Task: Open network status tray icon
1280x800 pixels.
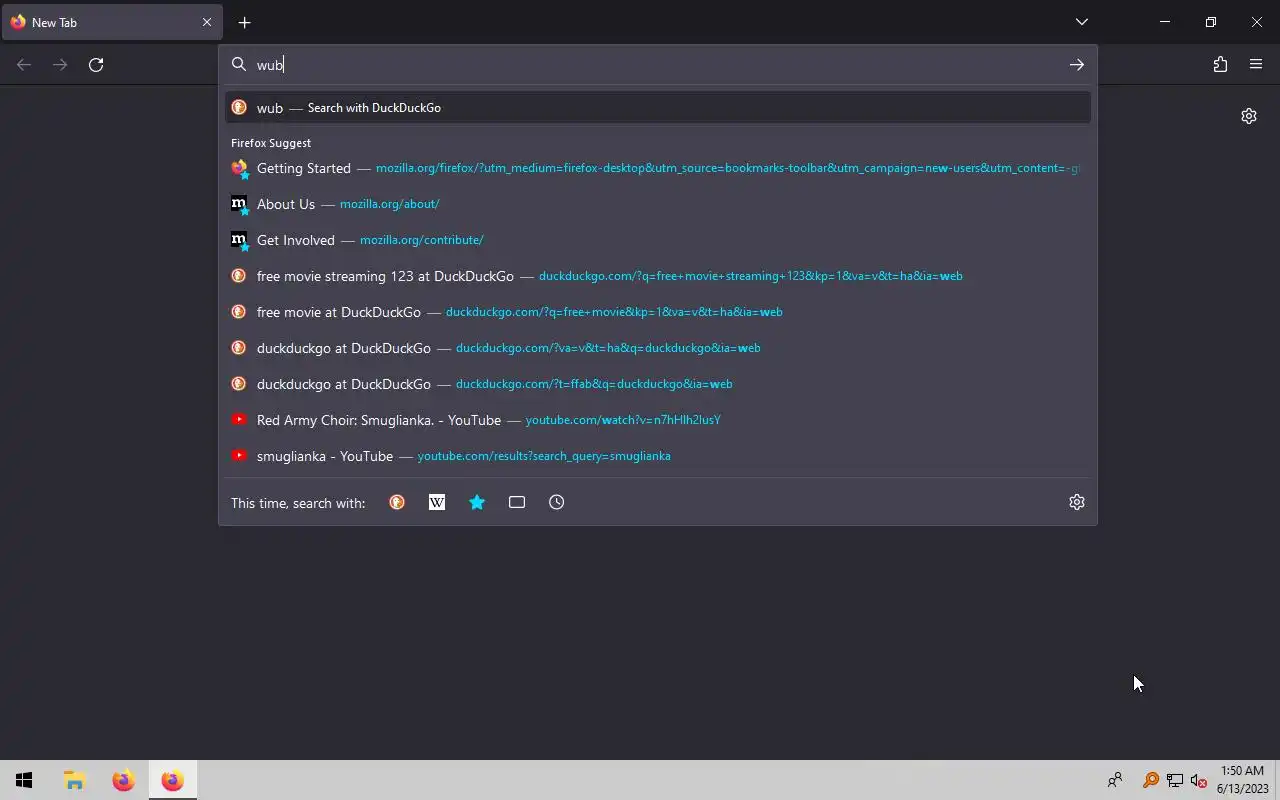Action: (x=1175, y=781)
